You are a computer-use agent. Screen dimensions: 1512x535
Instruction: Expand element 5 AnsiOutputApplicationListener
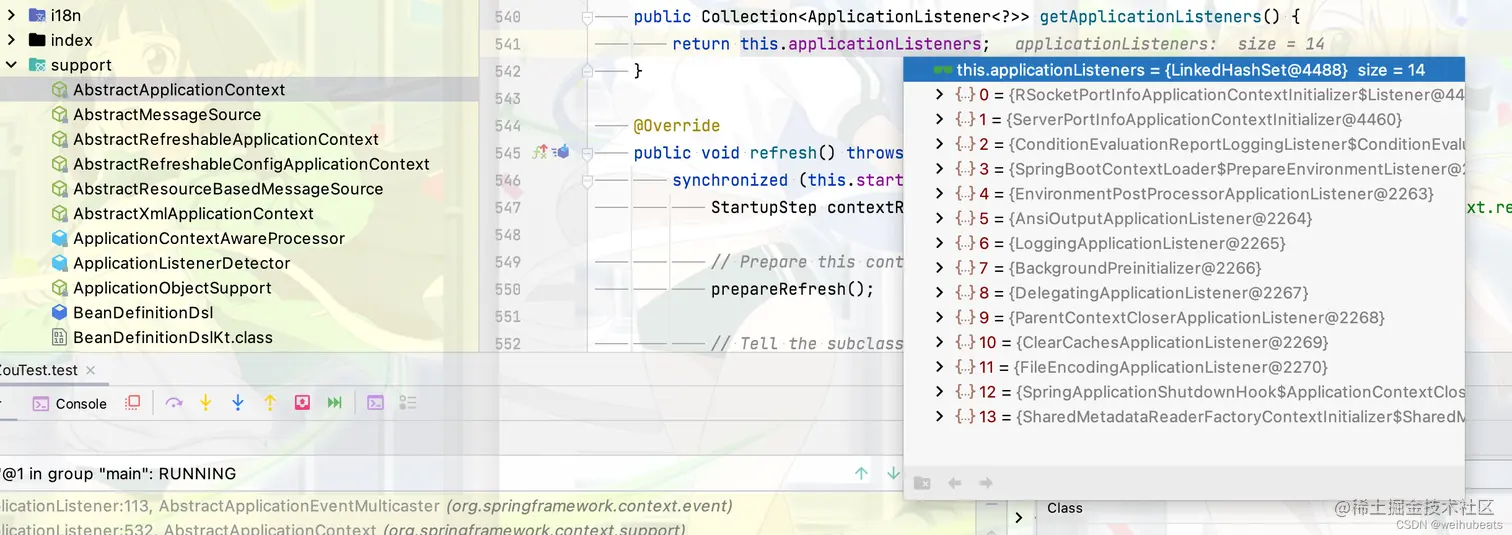click(939, 218)
